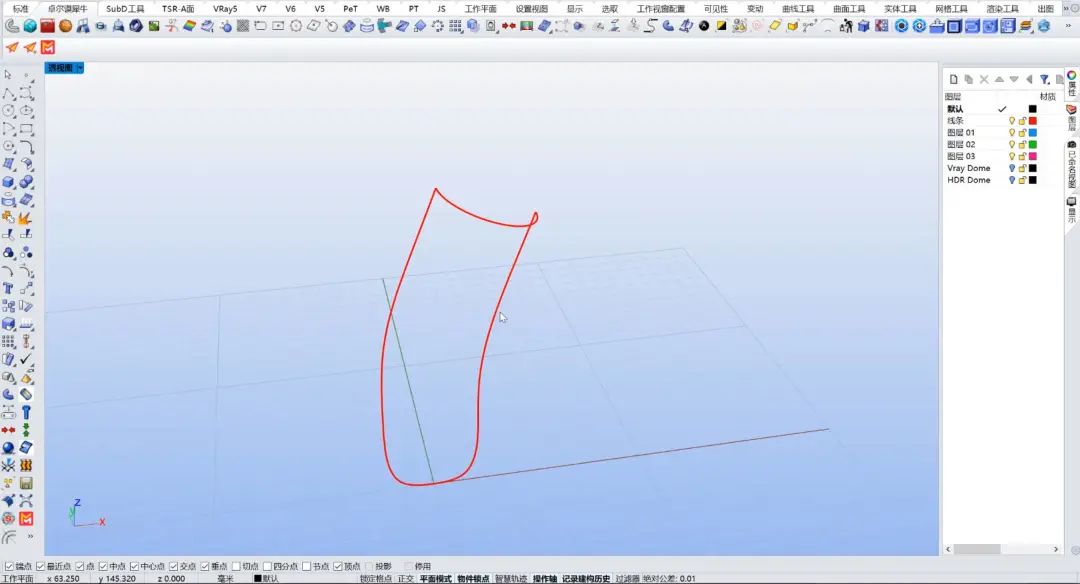Open the 默认 layer selector in status bar

coord(266,578)
